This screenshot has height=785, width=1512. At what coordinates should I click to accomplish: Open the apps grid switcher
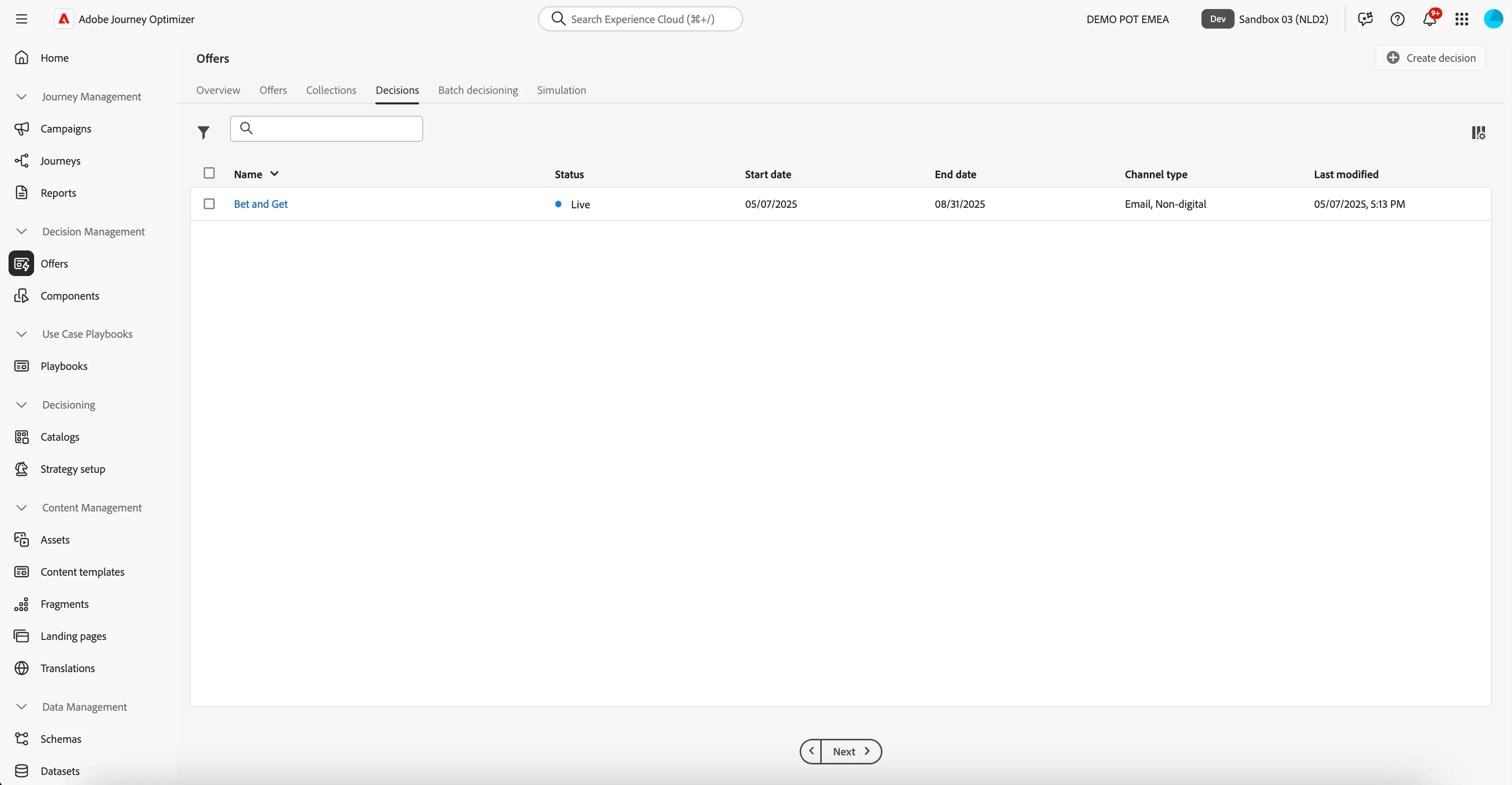[x=1461, y=19]
